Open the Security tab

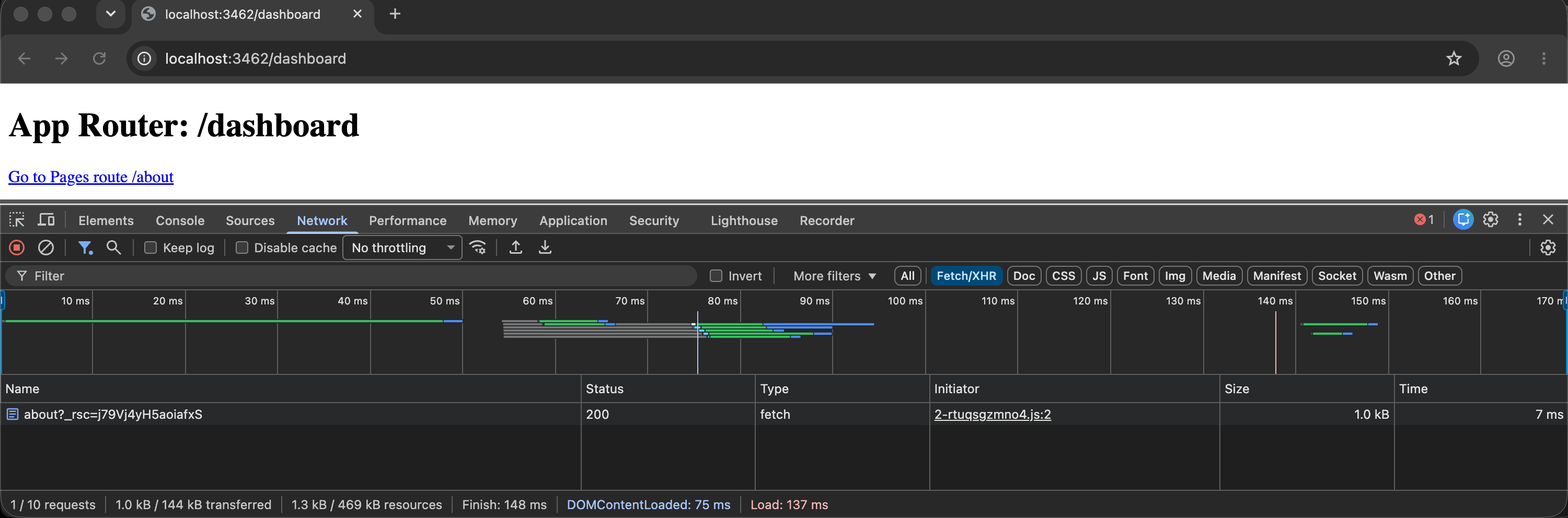654,220
